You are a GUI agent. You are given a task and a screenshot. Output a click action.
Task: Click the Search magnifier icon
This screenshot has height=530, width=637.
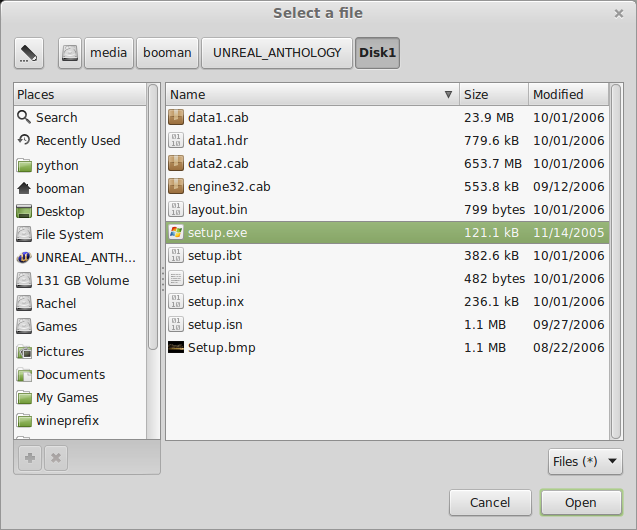point(24,117)
